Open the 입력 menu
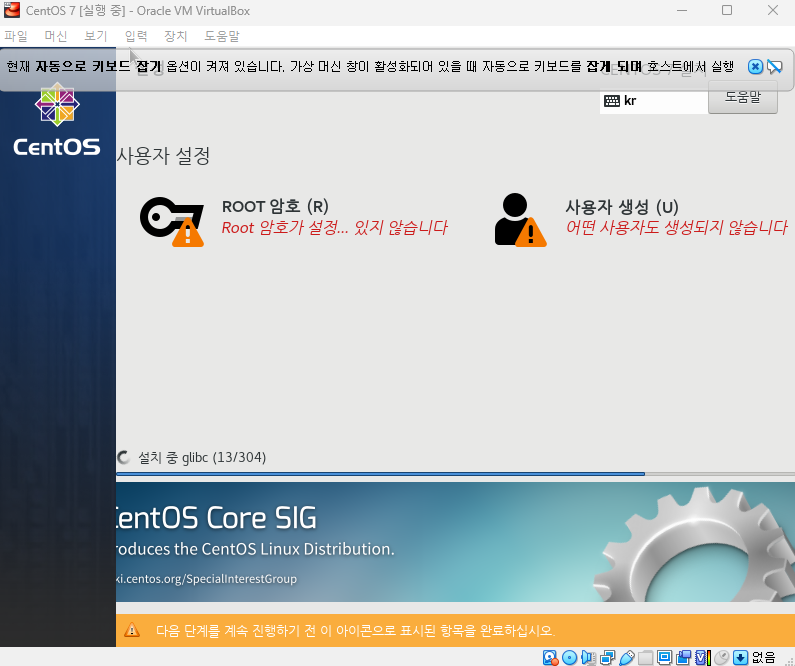This screenshot has height=666, width=795. 136,36
